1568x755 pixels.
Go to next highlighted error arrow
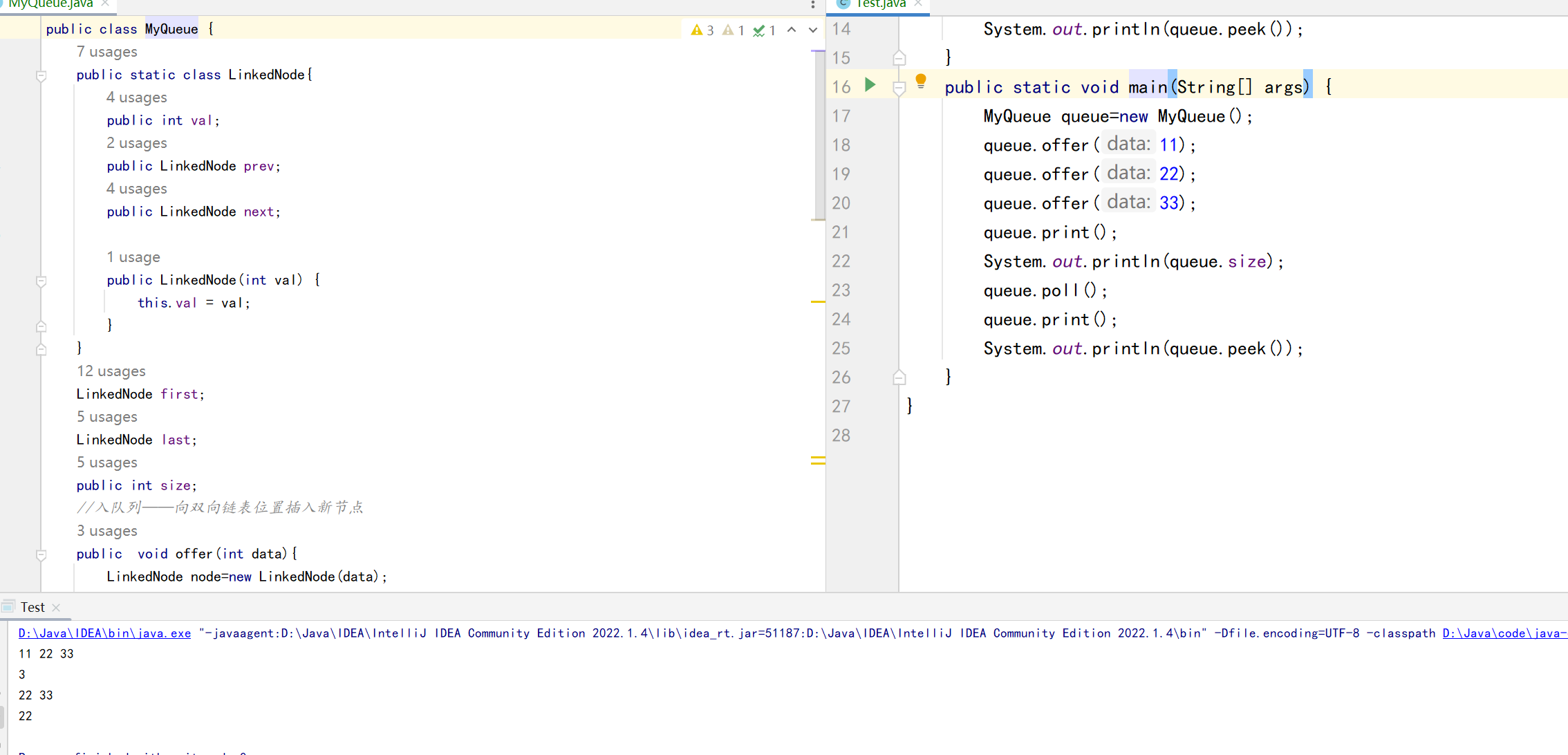(x=813, y=30)
